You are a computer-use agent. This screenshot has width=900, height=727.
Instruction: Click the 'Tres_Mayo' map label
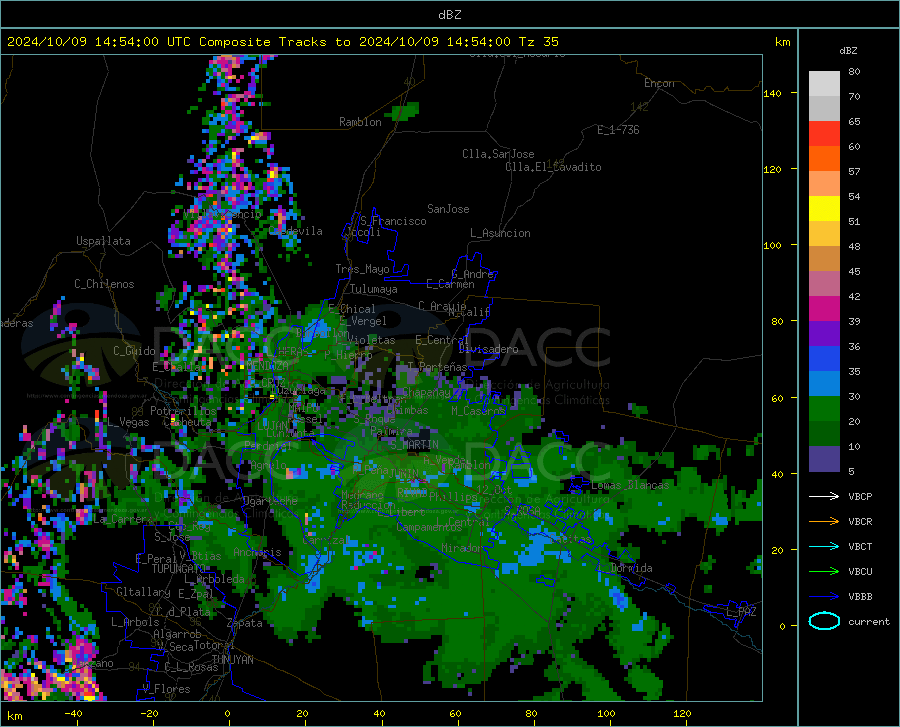click(x=362, y=269)
